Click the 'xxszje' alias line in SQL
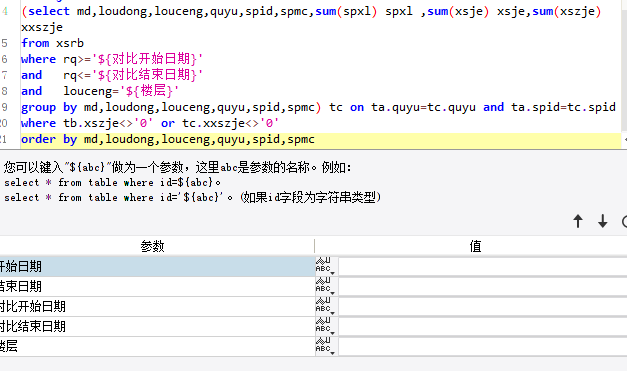The width and height of the screenshot is (627, 371). (x=42, y=27)
